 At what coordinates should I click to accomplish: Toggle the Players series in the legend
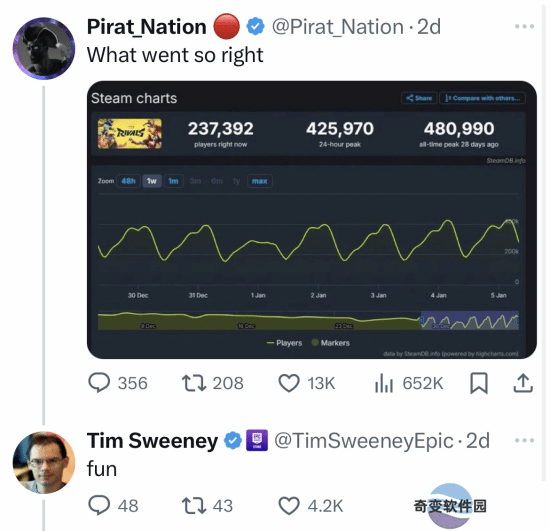tap(284, 343)
